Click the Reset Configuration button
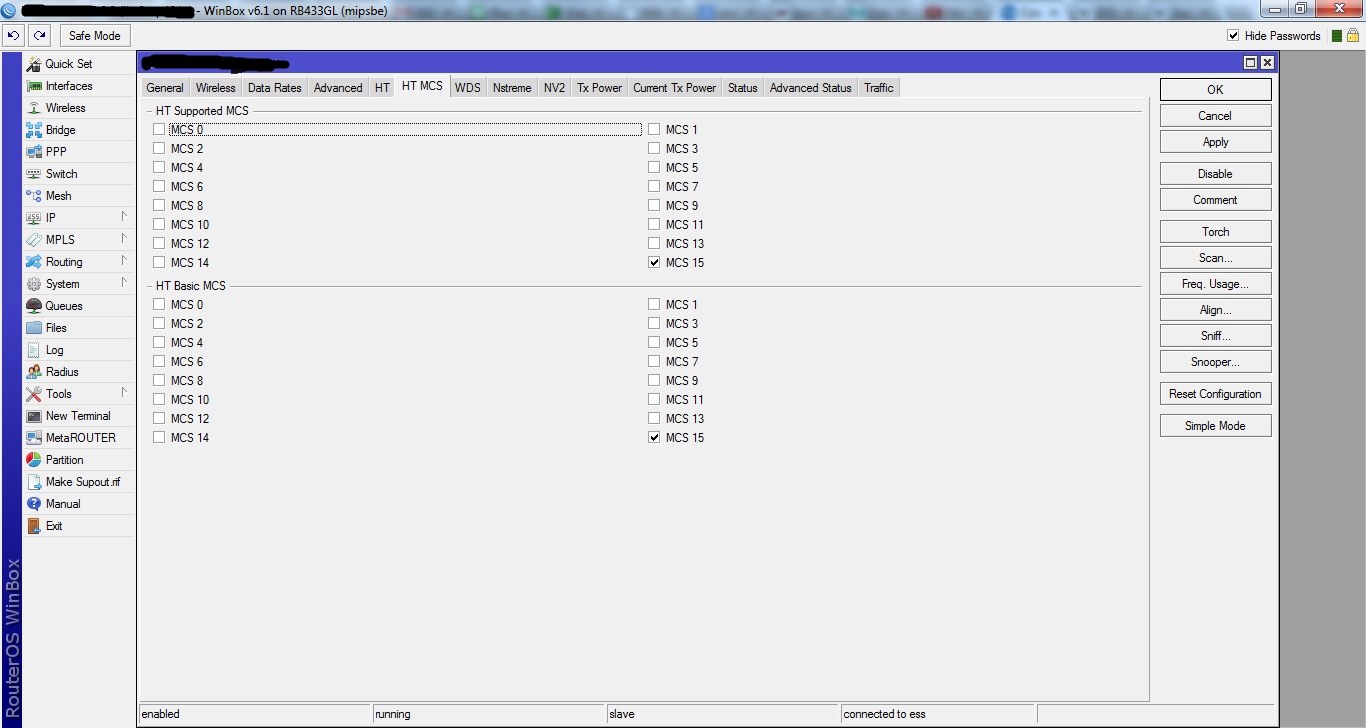1366x728 pixels. (1215, 394)
